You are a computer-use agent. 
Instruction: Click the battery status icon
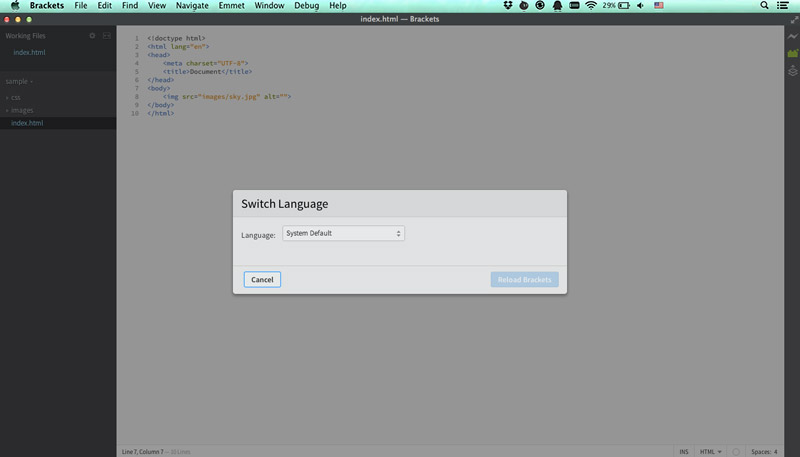tap(623, 6)
